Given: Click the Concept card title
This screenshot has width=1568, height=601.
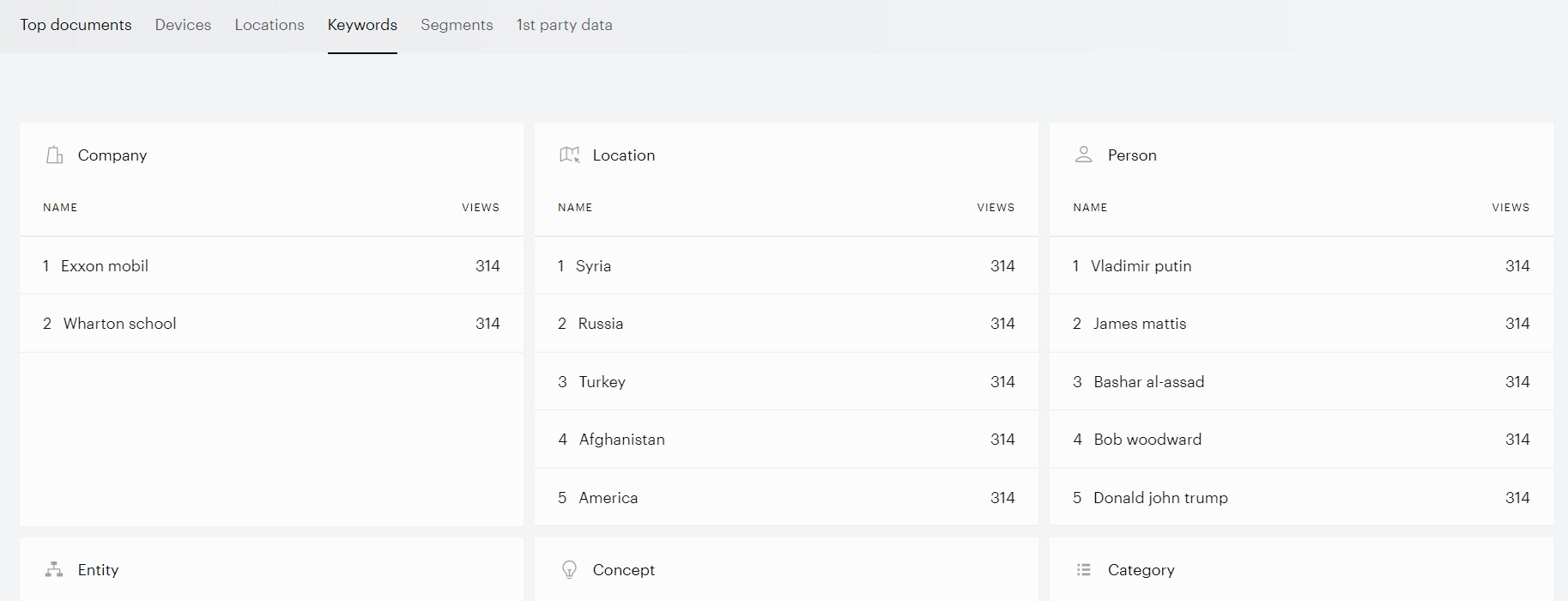Looking at the screenshot, I should click(x=624, y=570).
